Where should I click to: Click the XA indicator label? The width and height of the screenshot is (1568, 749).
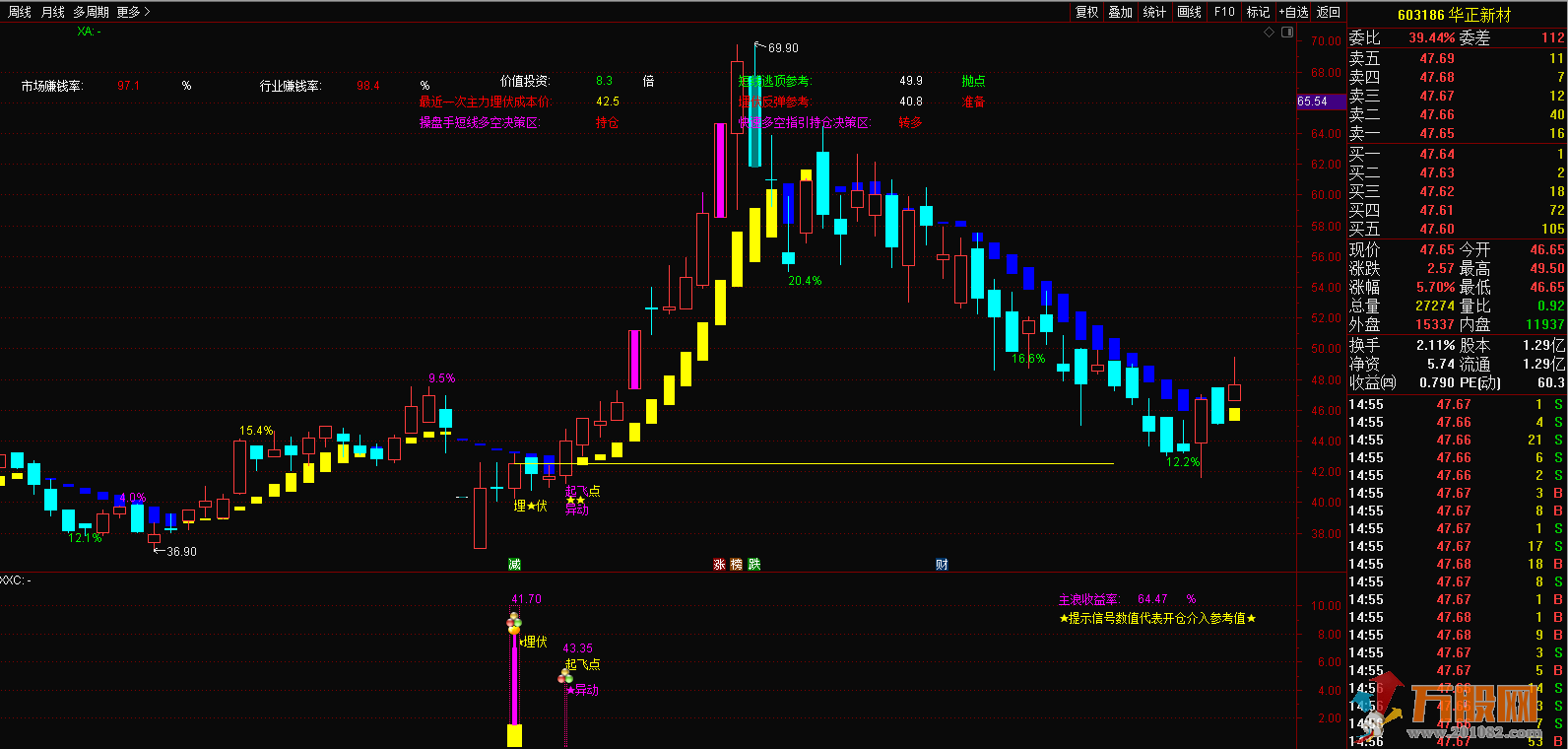(x=89, y=32)
